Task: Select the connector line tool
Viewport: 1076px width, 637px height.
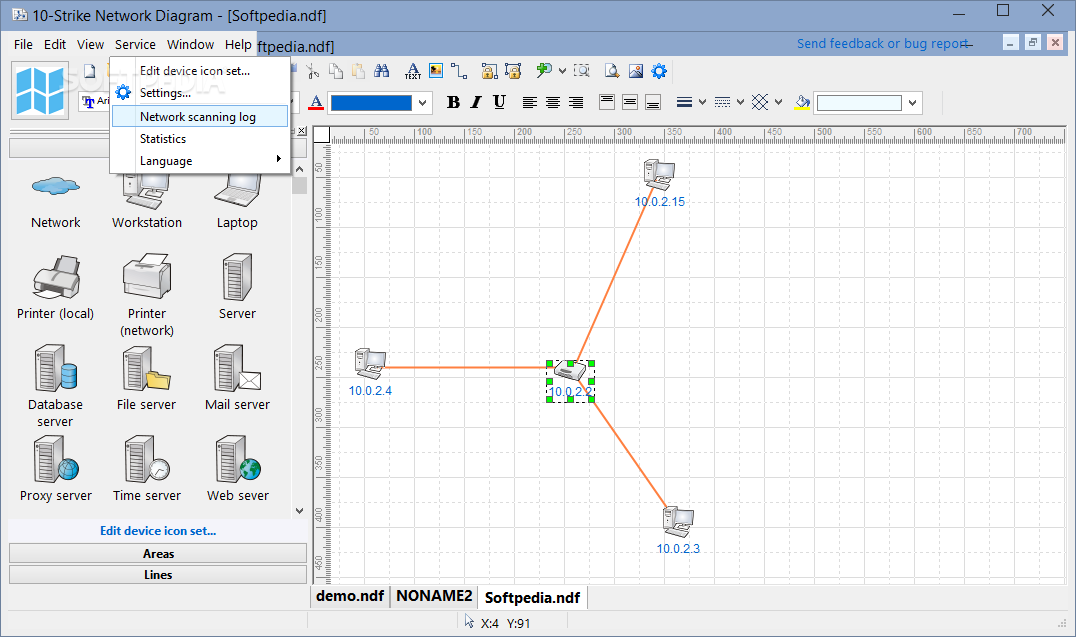Action: (459, 71)
